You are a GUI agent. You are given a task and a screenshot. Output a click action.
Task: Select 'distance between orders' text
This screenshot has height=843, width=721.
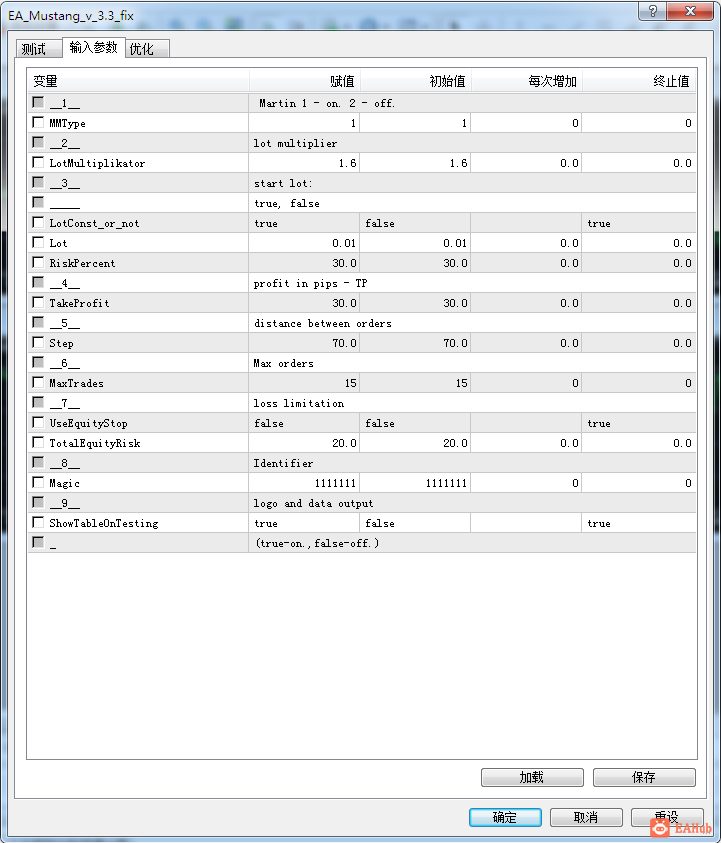pyautogui.click(x=323, y=323)
